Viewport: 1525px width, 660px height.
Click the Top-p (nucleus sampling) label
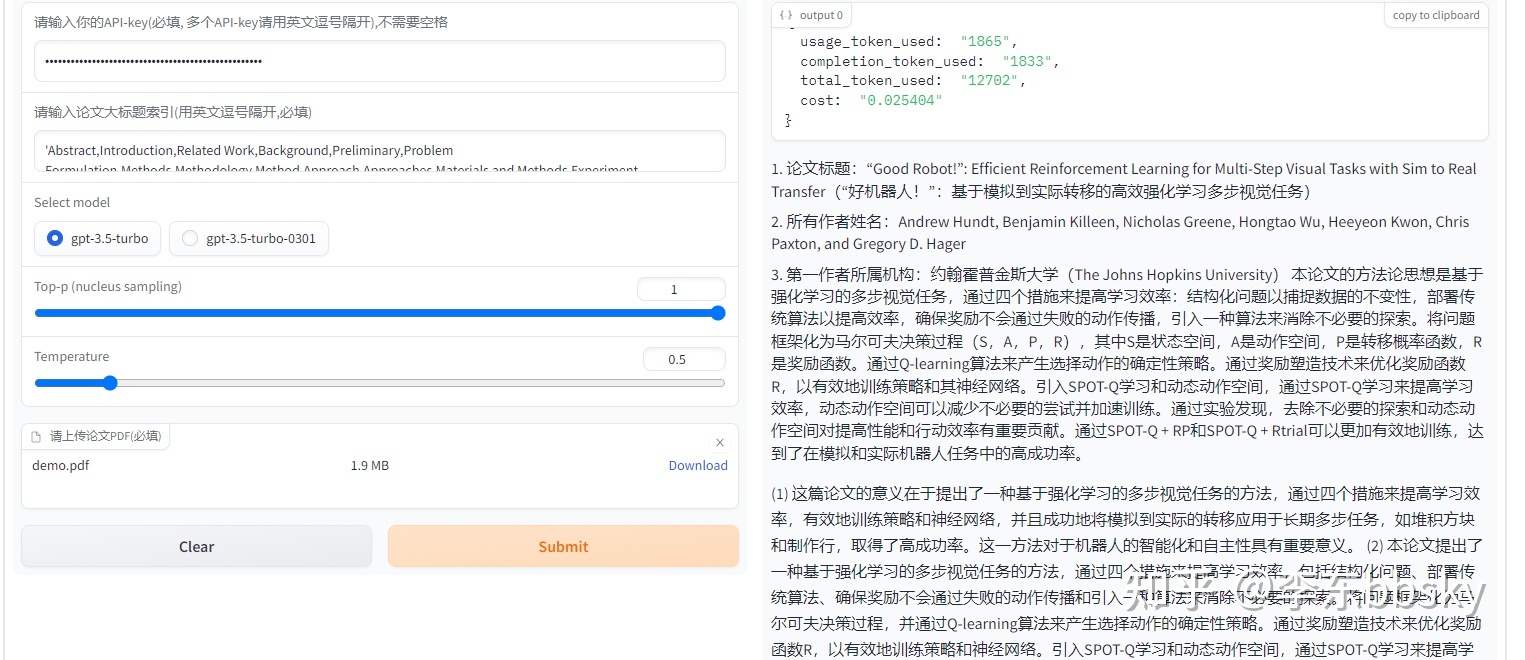(x=108, y=286)
